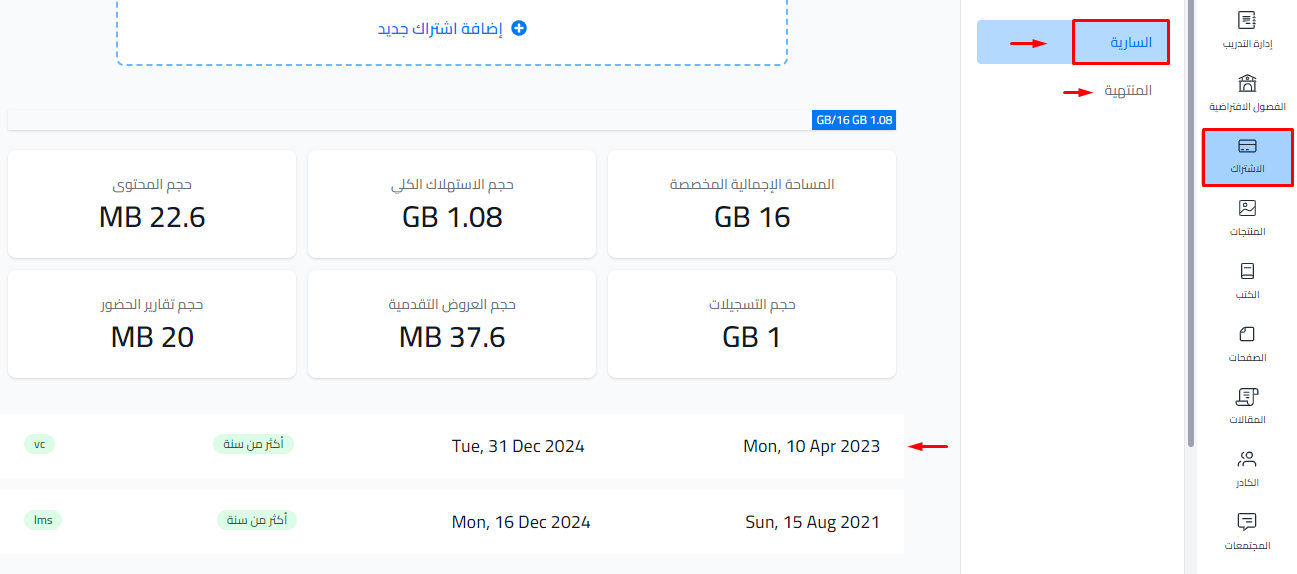1297x574 pixels.
Task: Click the date Mon, 16 Dec 2024
Action: [521, 522]
